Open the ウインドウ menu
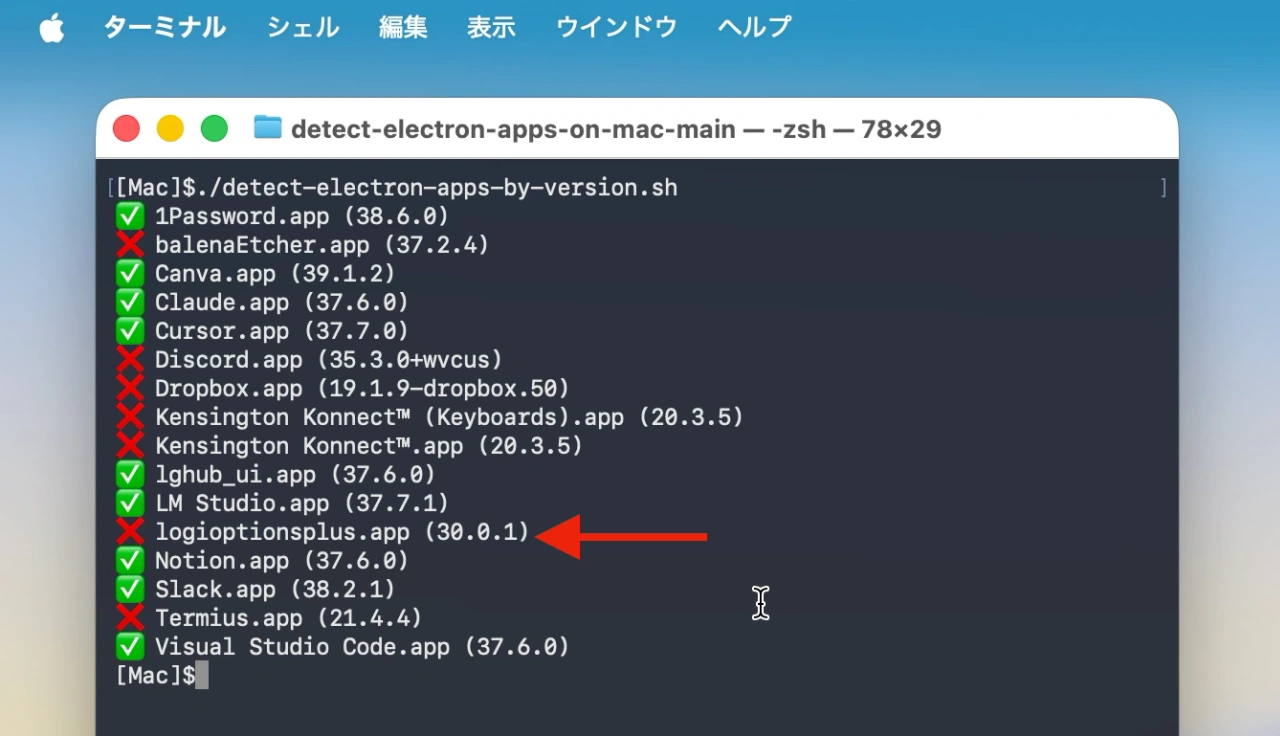 point(616,27)
